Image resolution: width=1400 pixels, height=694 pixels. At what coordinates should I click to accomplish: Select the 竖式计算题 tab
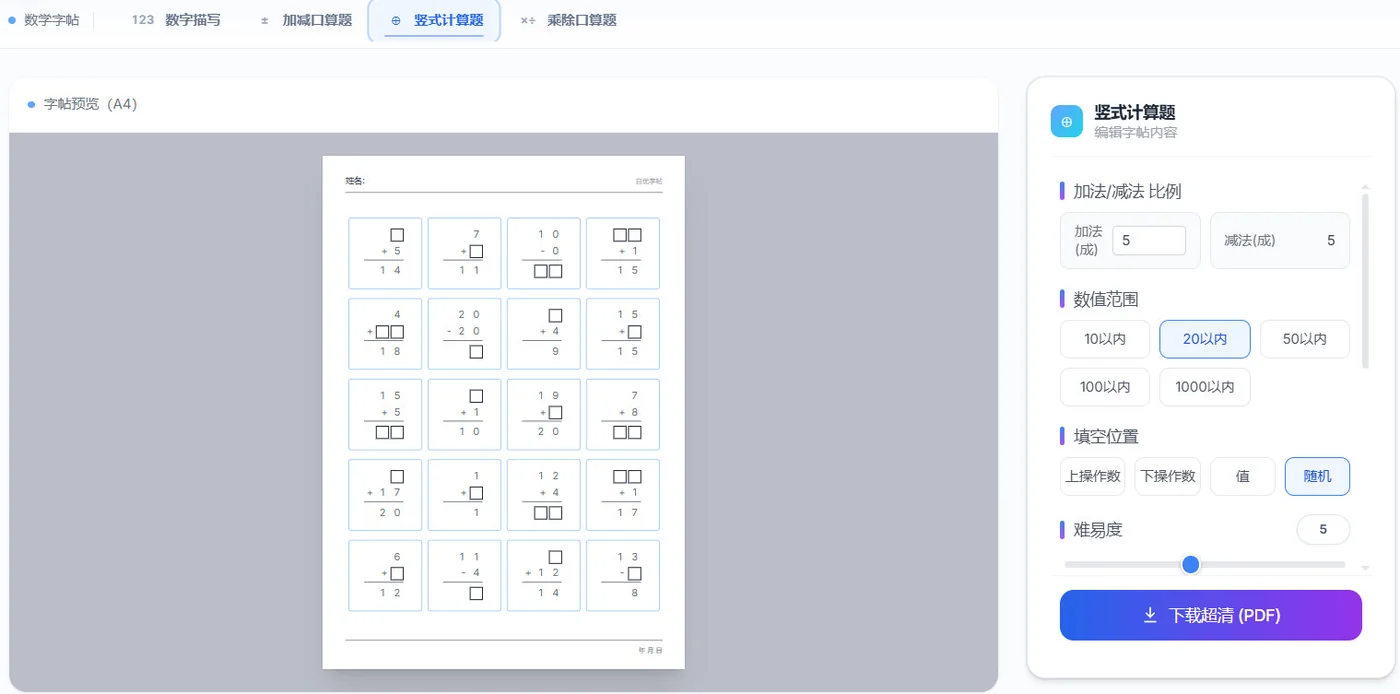point(434,20)
